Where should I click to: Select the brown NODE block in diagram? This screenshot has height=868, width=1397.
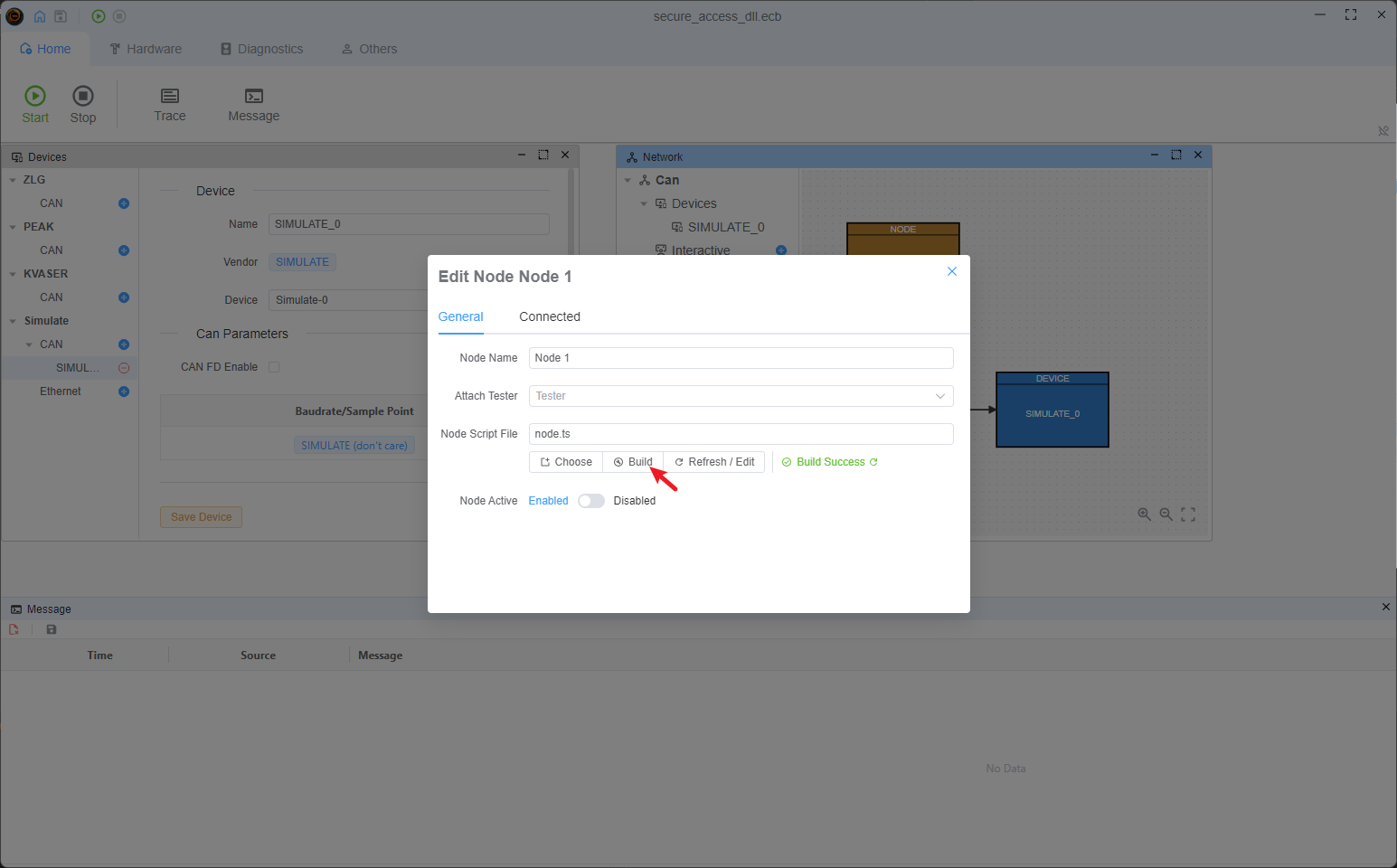[903, 239]
